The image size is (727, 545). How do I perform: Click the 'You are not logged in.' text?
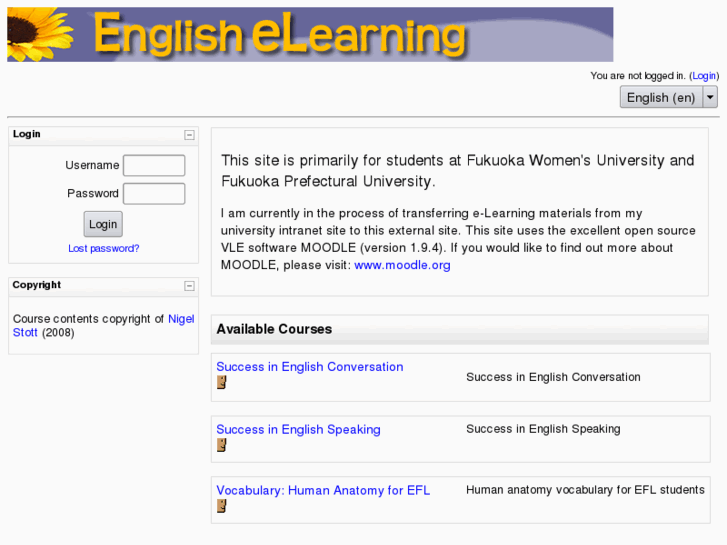[x=638, y=76]
